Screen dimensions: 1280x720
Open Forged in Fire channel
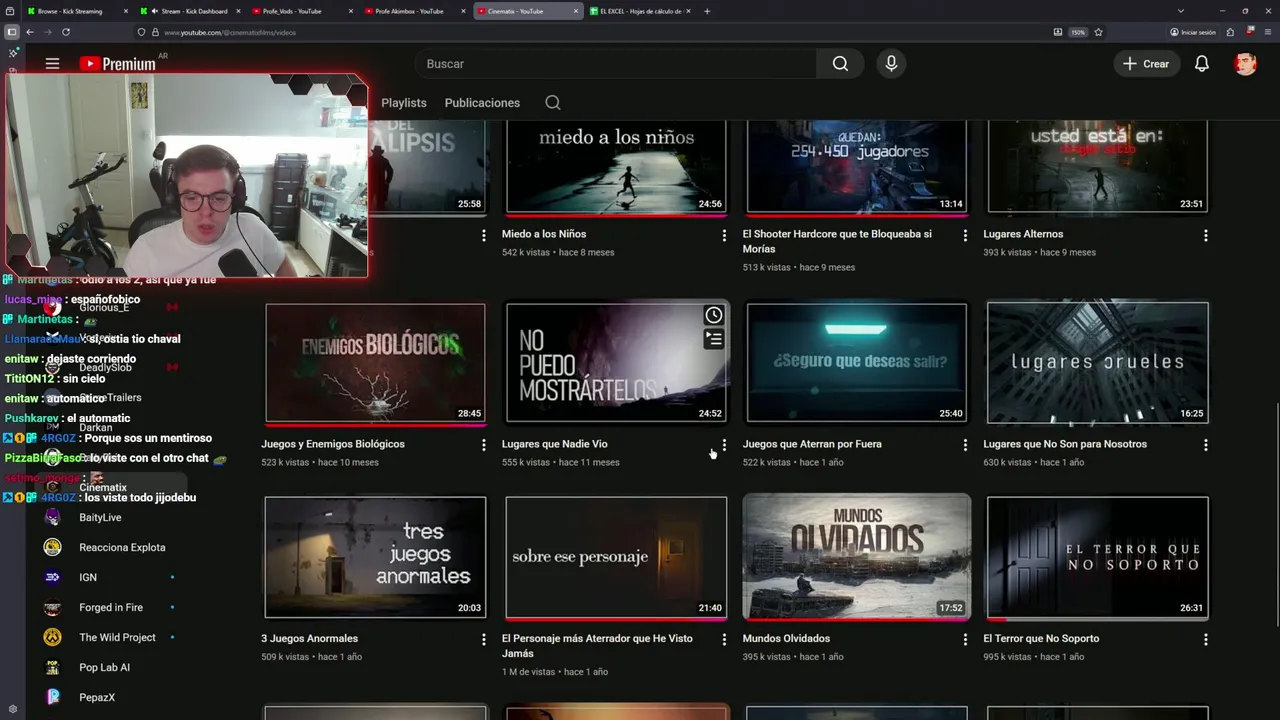click(110, 608)
